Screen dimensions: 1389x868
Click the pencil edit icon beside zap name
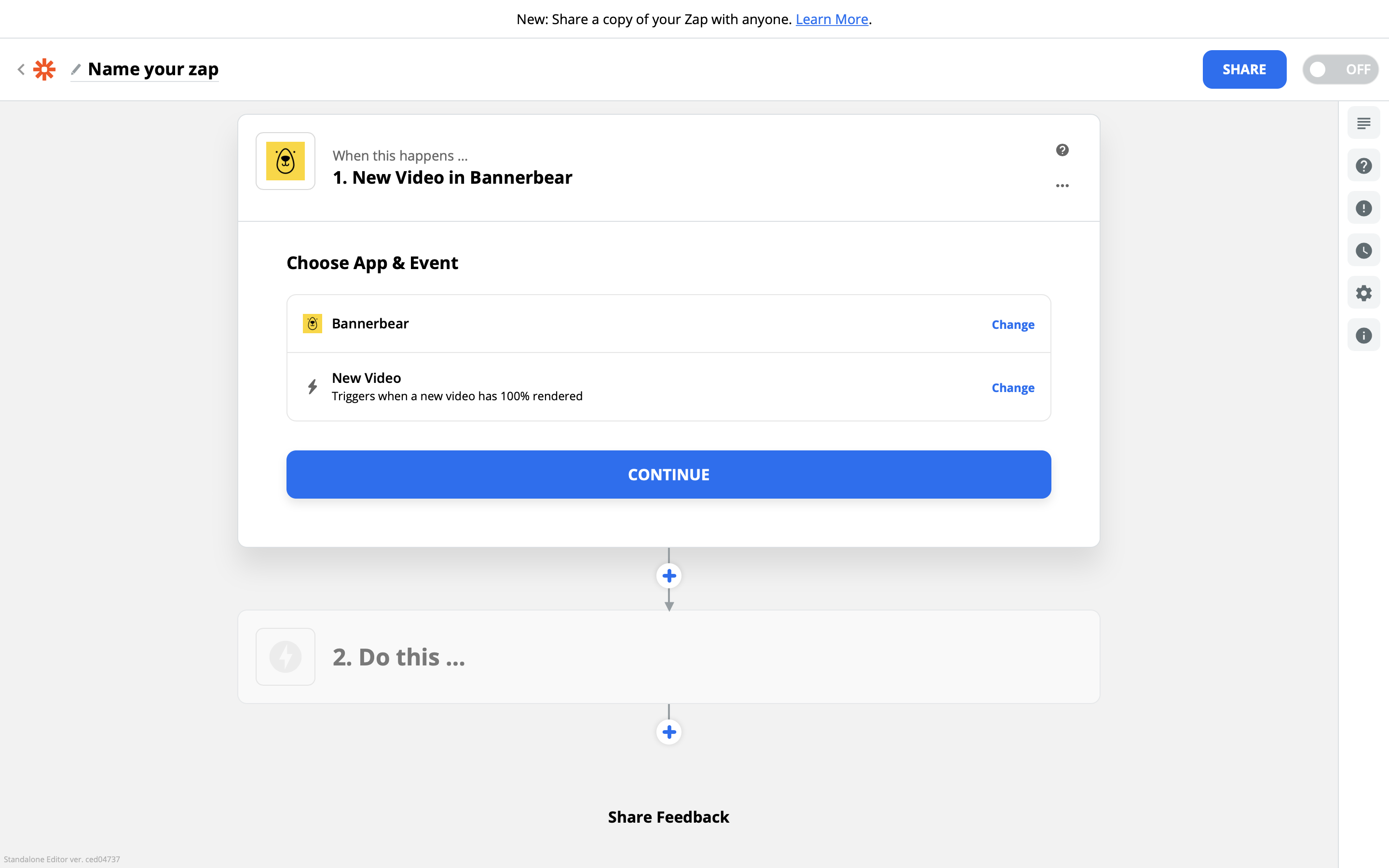pyautogui.click(x=76, y=69)
